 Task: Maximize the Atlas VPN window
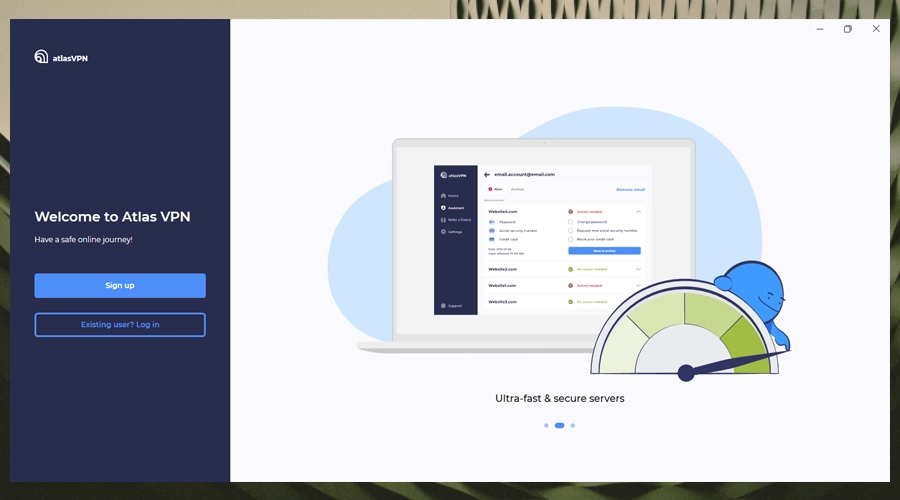[848, 29]
